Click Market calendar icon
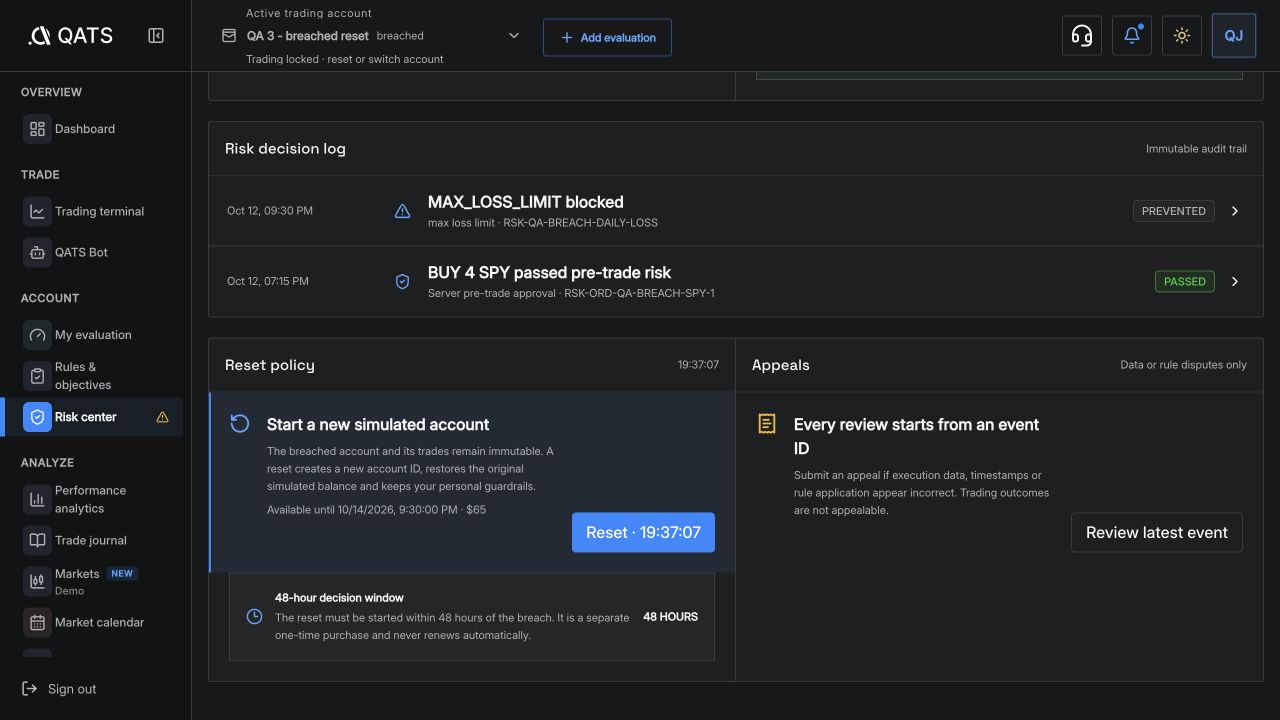 tap(38, 622)
